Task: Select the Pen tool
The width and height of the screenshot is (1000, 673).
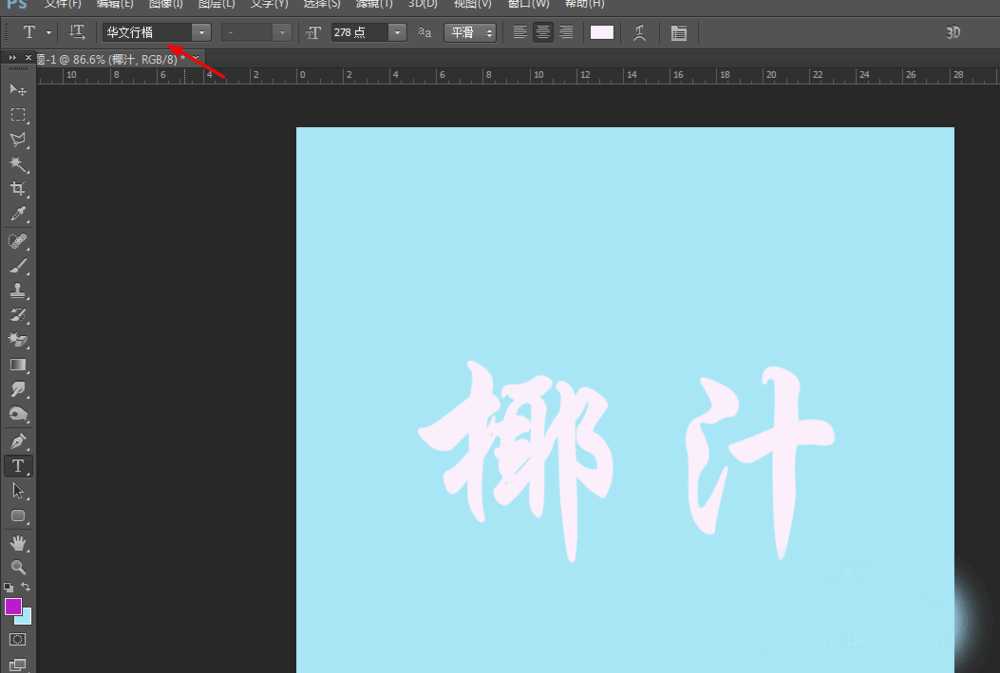Action: [x=17, y=440]
